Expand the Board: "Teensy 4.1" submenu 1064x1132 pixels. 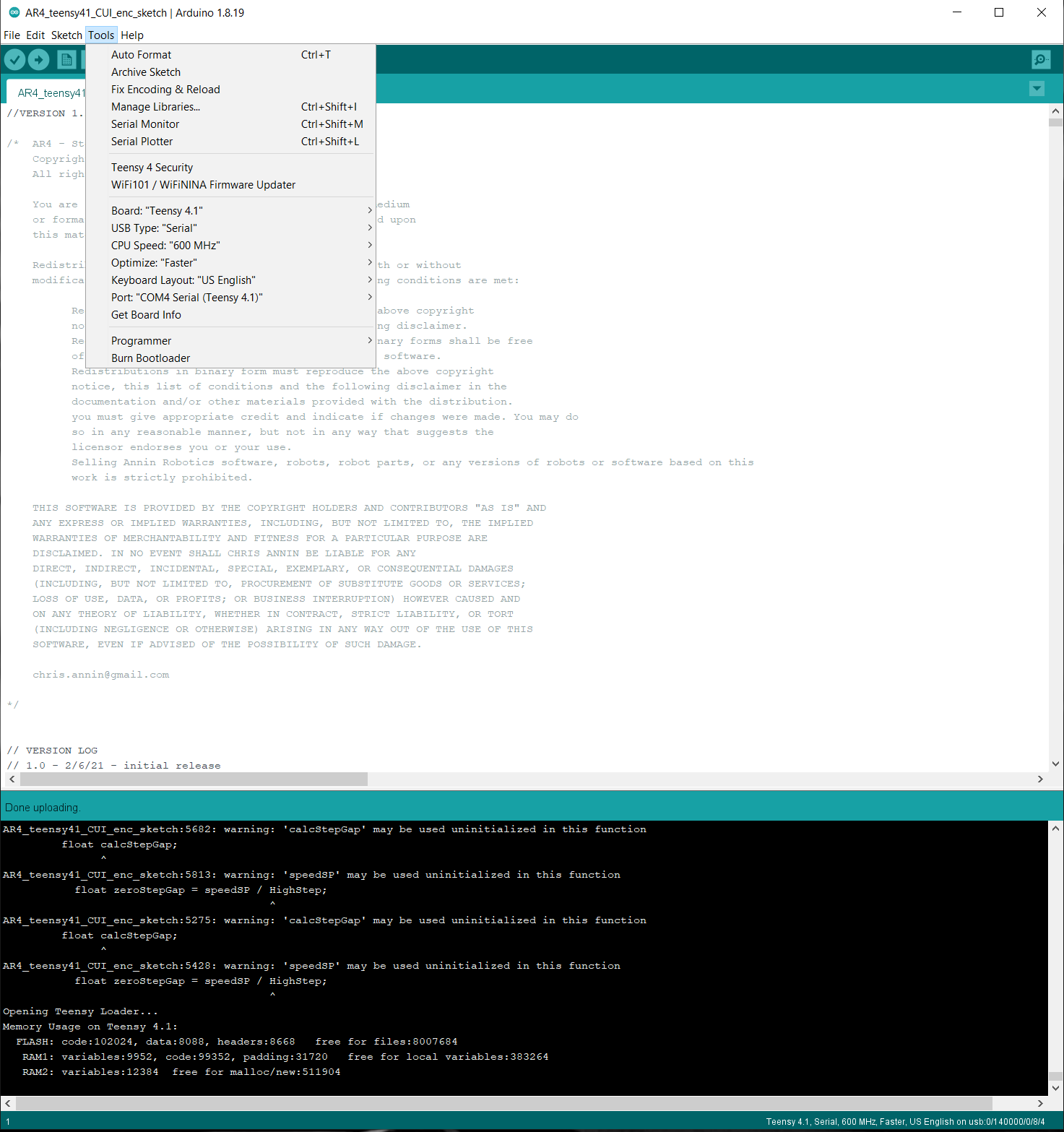tap(230, 211)
